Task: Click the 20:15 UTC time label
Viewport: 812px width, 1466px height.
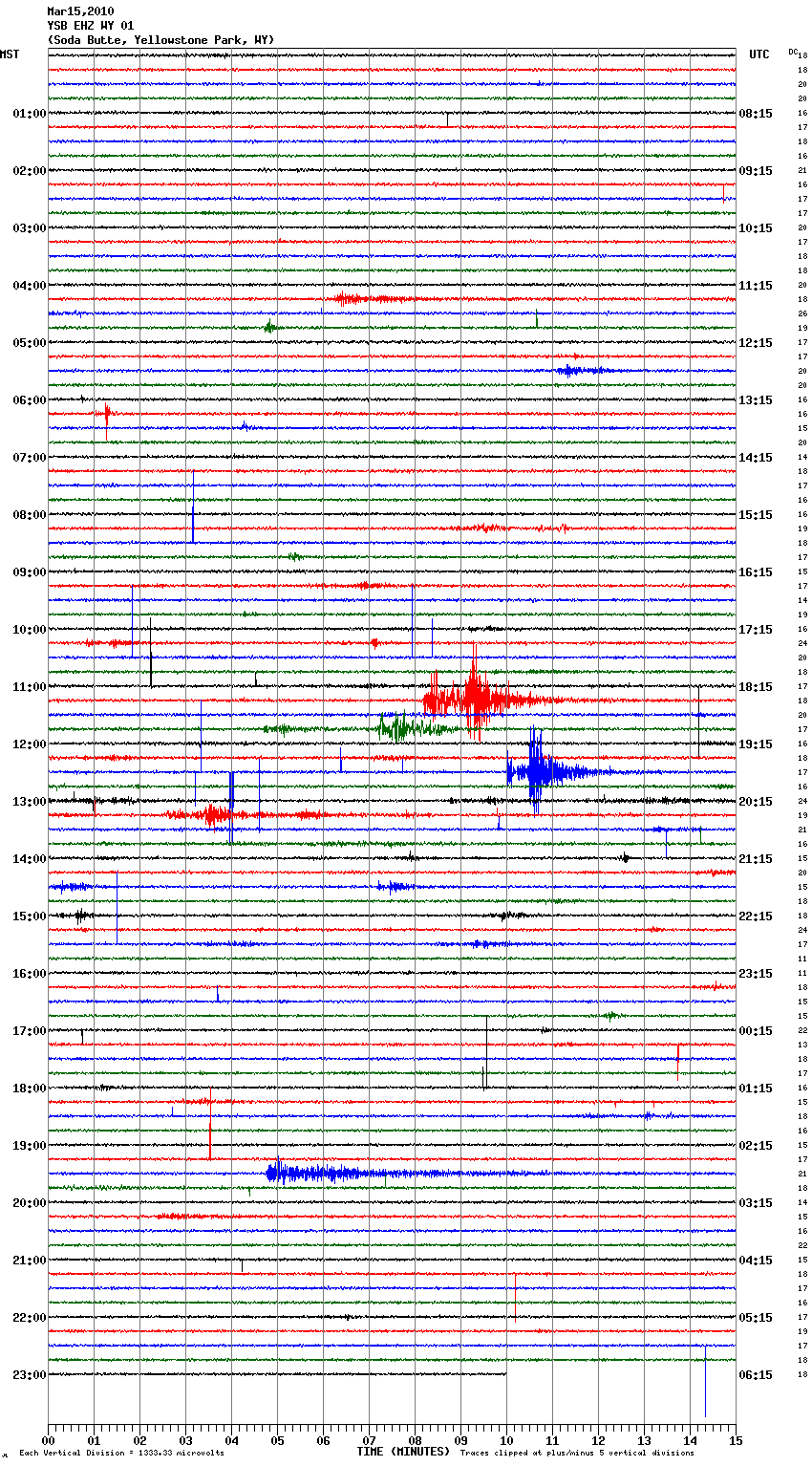Action: 756,802
